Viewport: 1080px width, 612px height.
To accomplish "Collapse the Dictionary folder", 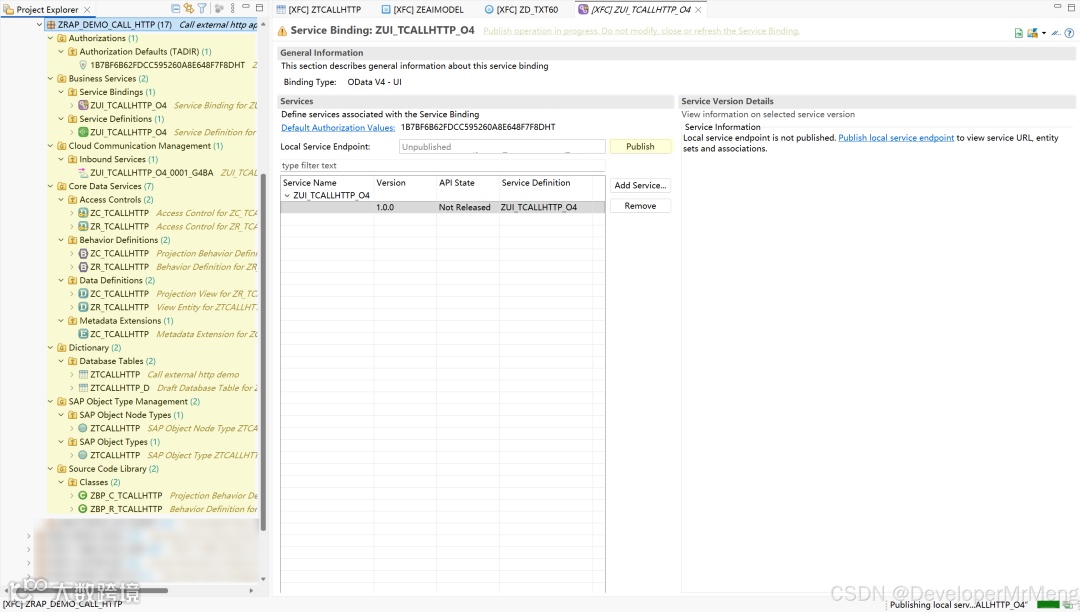I will coord(50,348).
